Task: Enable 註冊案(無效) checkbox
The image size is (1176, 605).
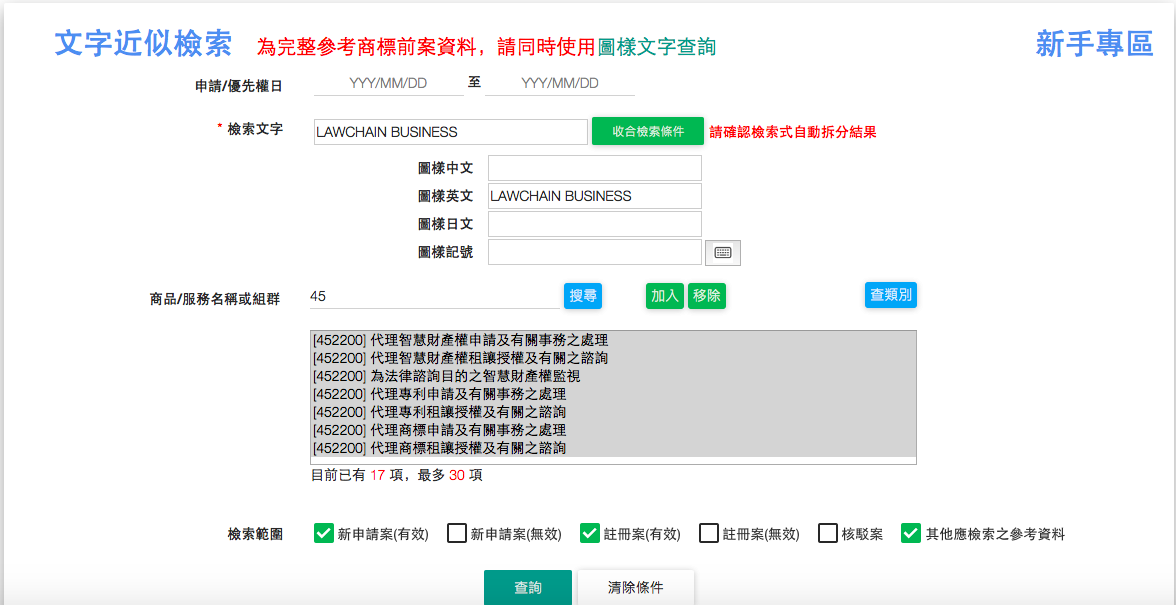Action: tap(709, 534)
